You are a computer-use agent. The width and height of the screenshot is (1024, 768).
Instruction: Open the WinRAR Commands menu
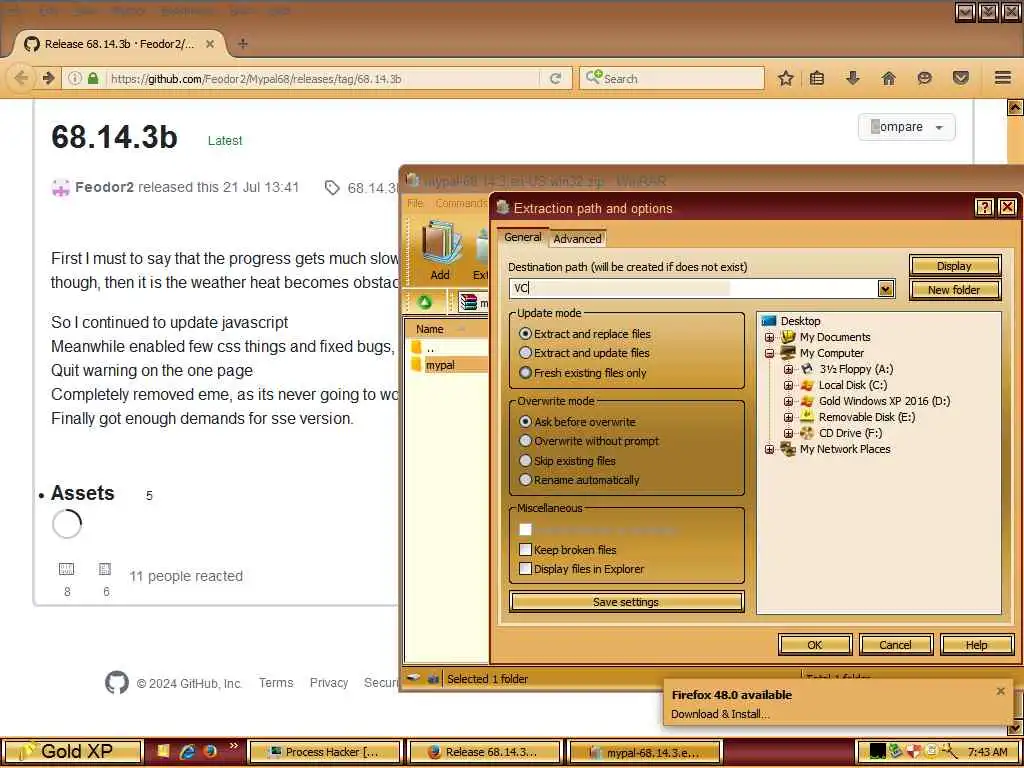461,203
